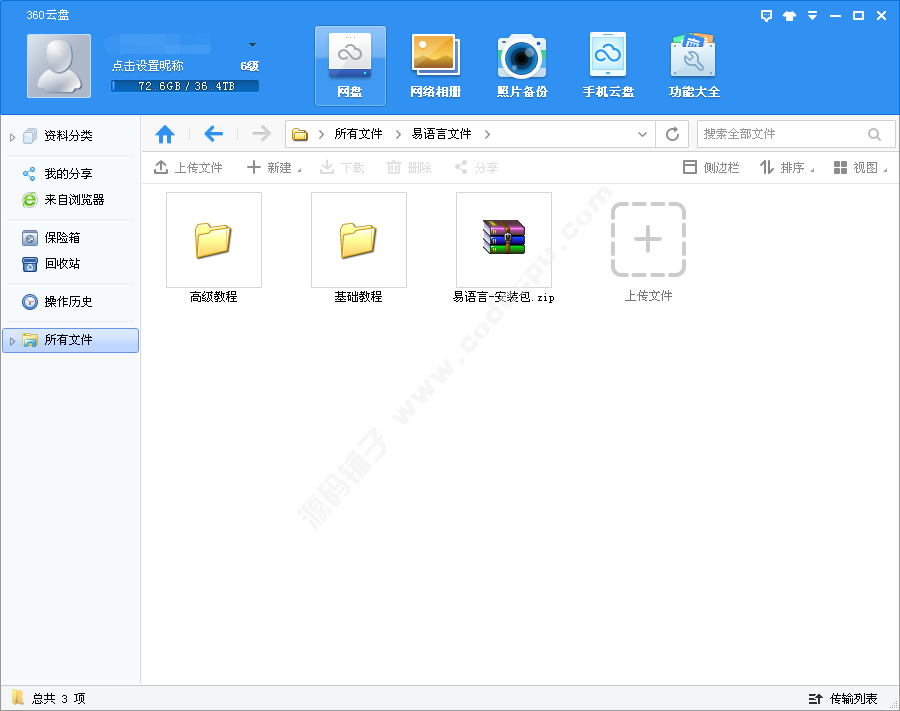The width and height of the screenshot is (900, 711).
Task: Select the 高级教程 folder
Action: coord(214,240)
